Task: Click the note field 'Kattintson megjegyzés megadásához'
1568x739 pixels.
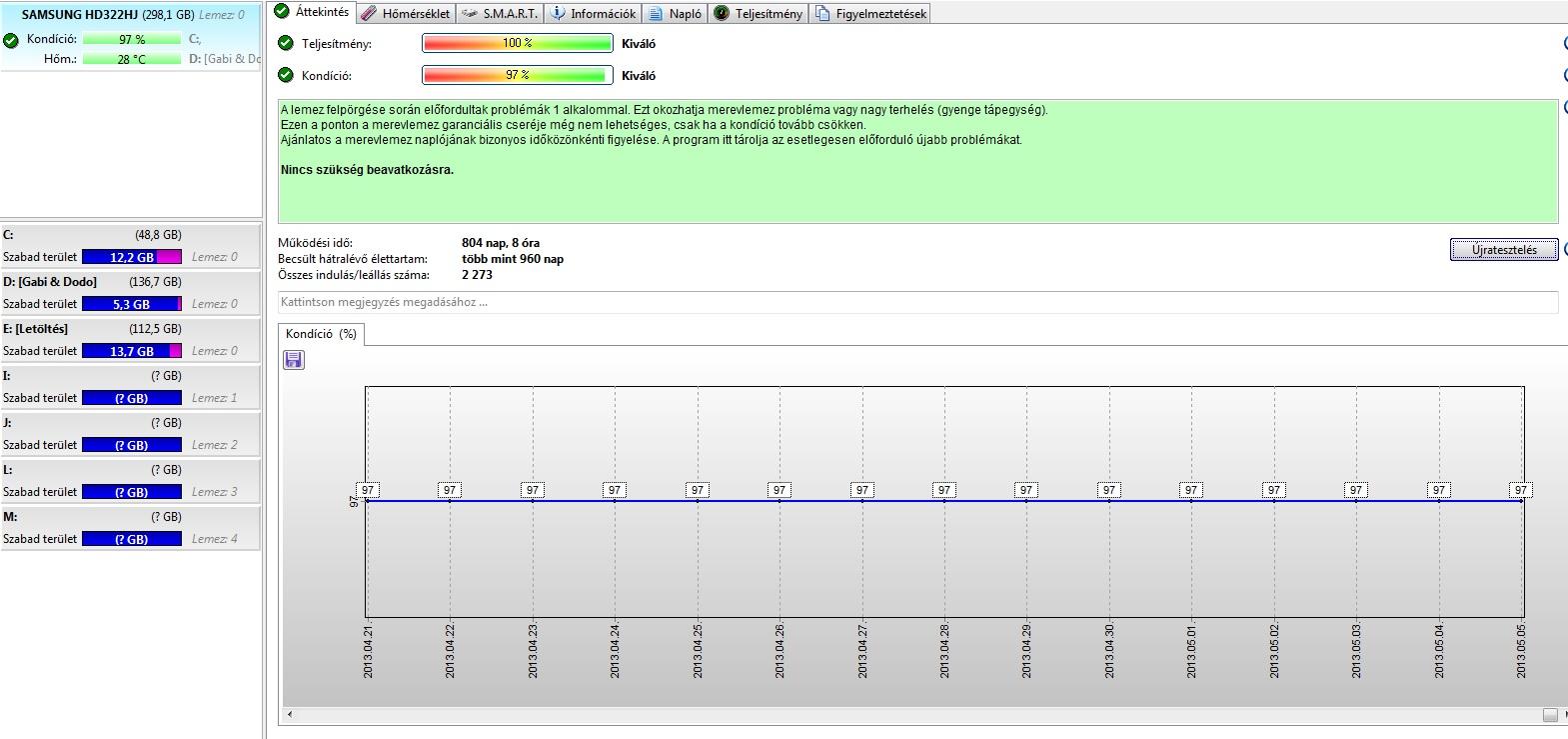Action: tap(917, 302)
